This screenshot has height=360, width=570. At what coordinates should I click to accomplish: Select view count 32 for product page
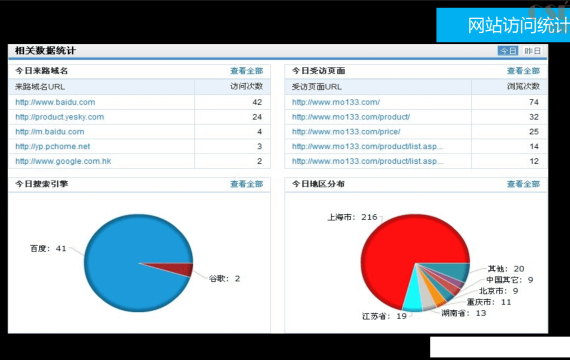[x=534, y=117]
